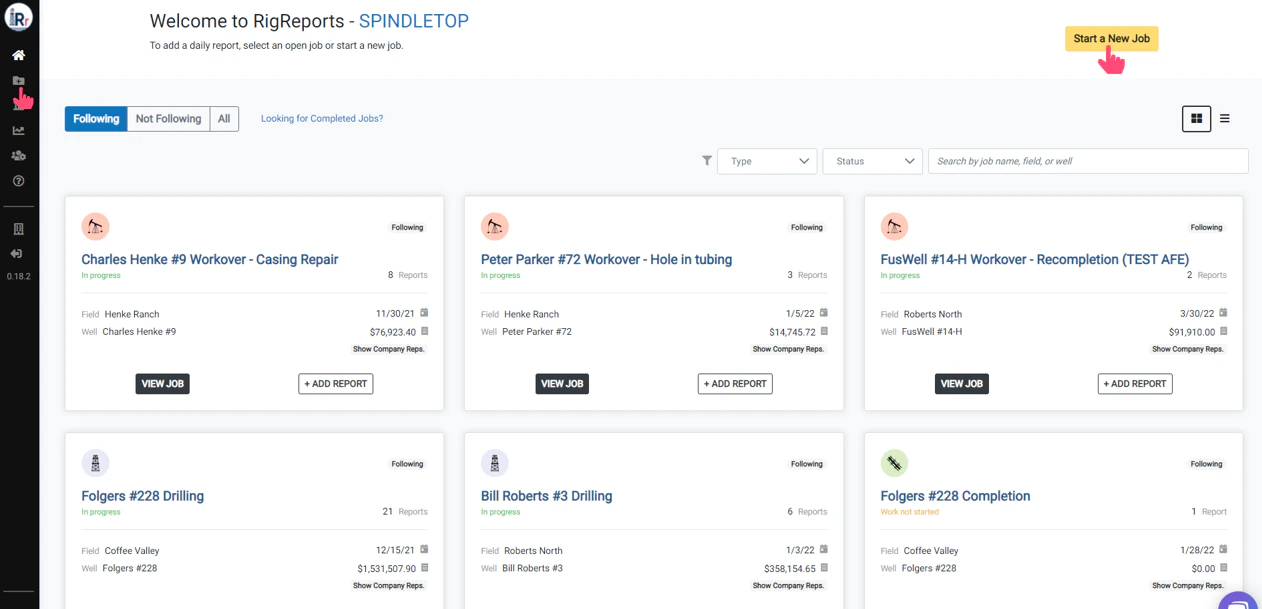Select the All jobs tab
Screen dimensions: 1262x609
[x=224, y=118]
